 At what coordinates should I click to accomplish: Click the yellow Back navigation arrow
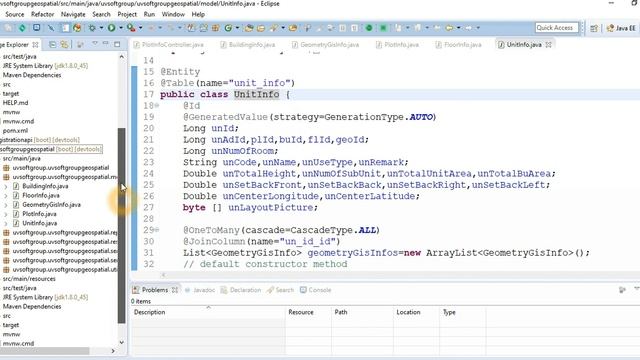pyautogui.click(x=449, y=28)
